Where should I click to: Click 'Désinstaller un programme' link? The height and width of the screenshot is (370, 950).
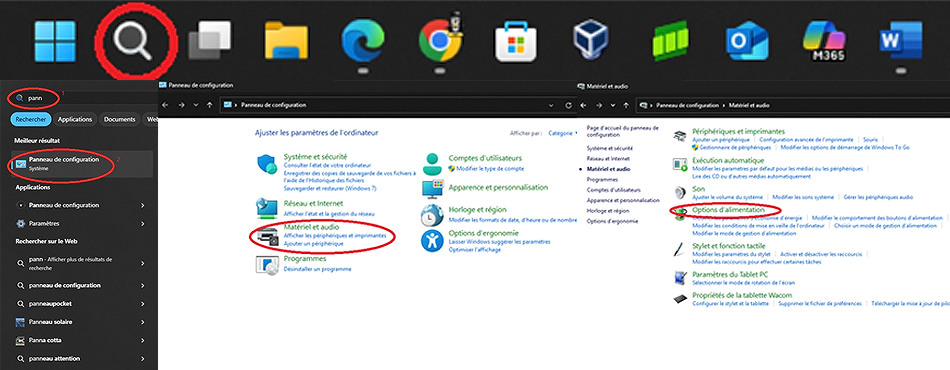317,269
